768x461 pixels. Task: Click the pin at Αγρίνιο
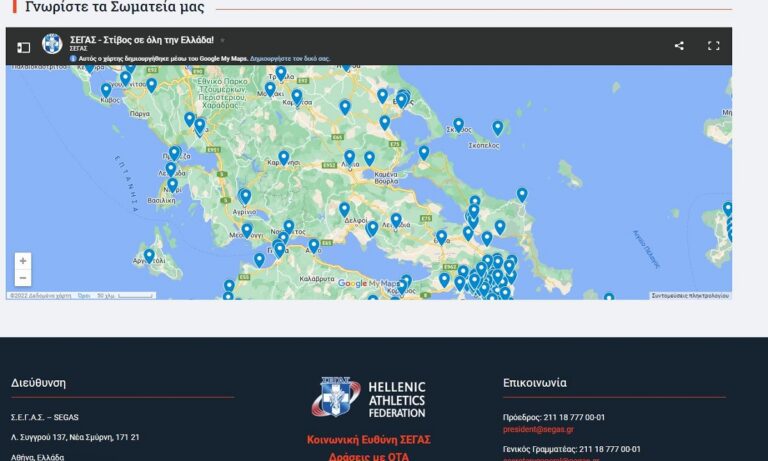tap(245, 196)
